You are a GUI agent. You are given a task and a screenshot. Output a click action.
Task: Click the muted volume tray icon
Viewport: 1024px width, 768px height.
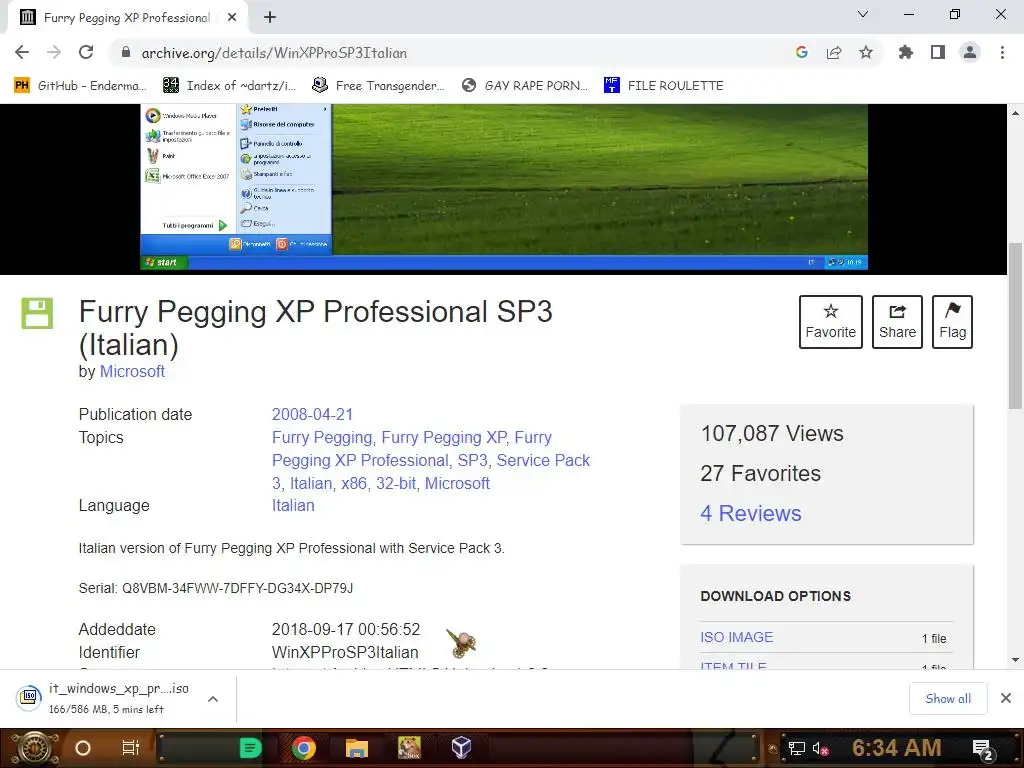tap(821, 748)
